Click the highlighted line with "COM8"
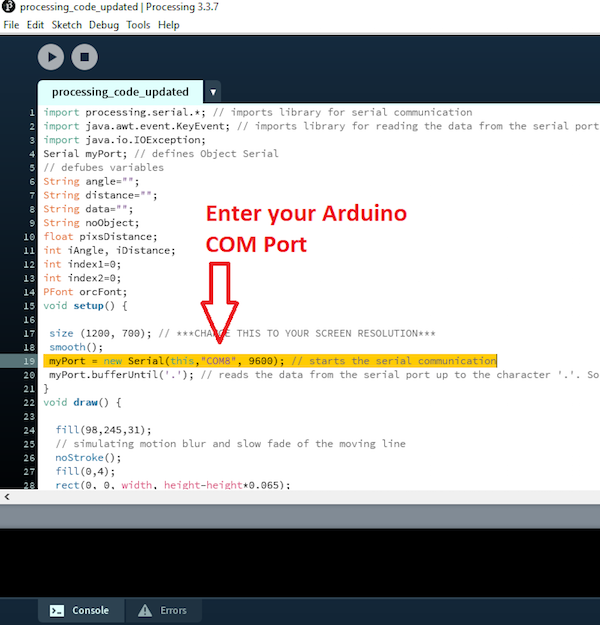Viewport: 600px width, 625px height. [270, 361]
